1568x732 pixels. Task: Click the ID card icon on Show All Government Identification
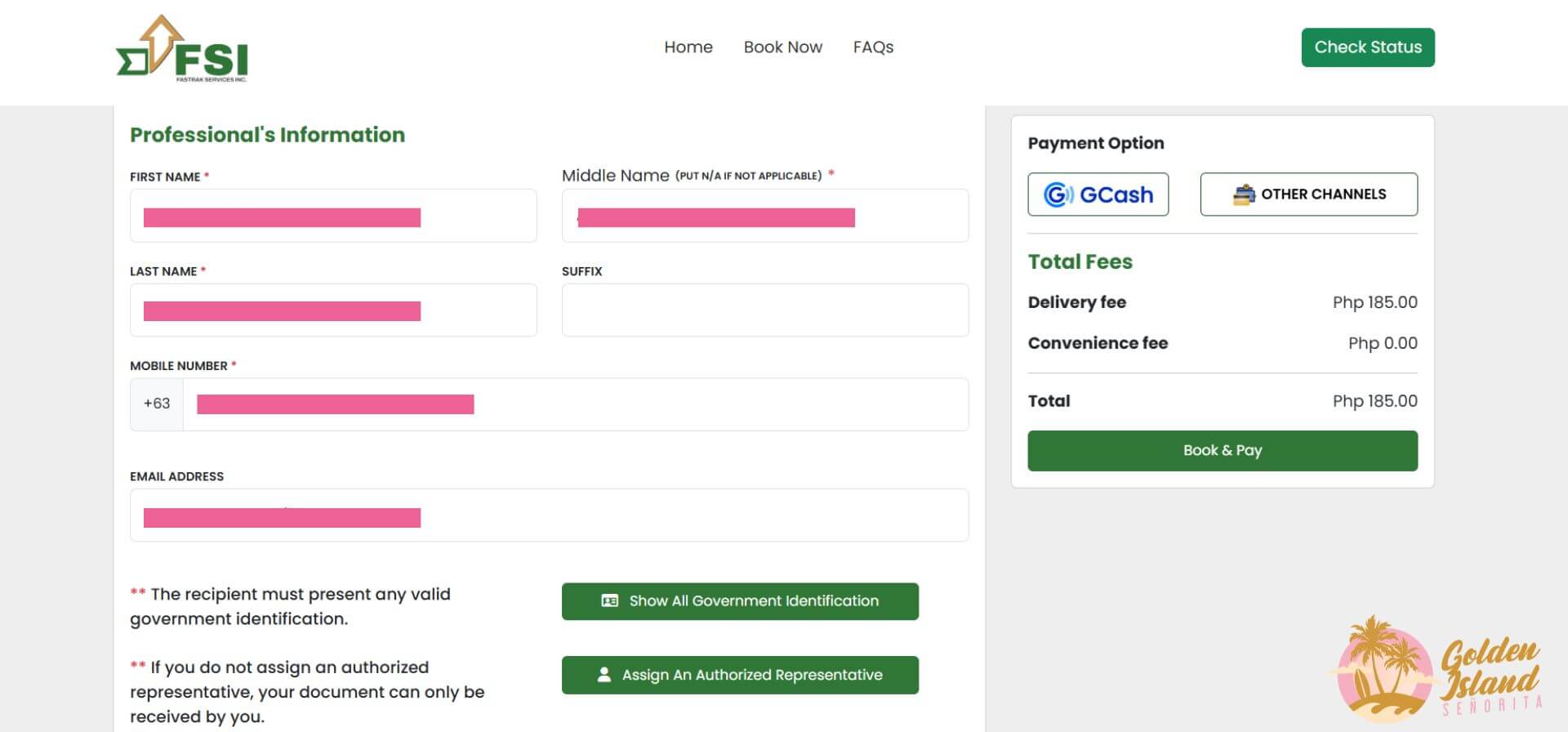click(x=609, y=601)
